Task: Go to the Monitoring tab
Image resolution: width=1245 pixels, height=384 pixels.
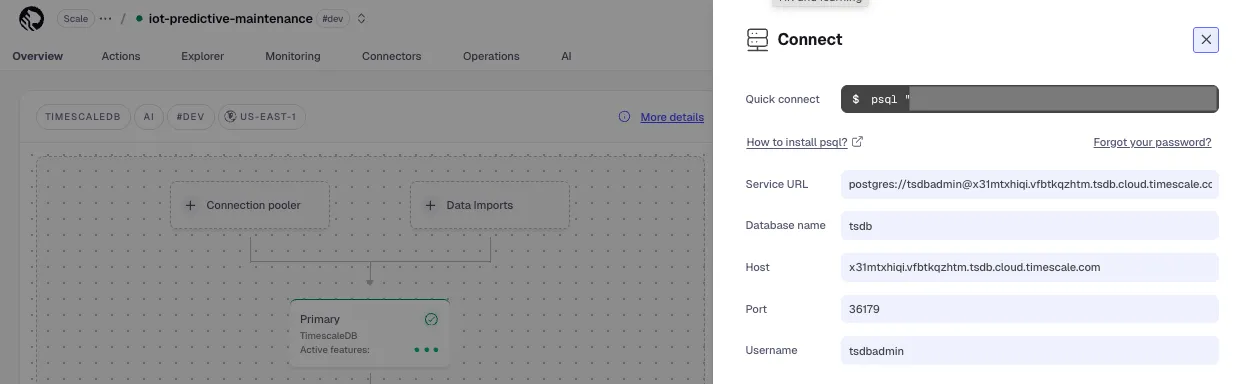Action: click(x=293, y=56)
